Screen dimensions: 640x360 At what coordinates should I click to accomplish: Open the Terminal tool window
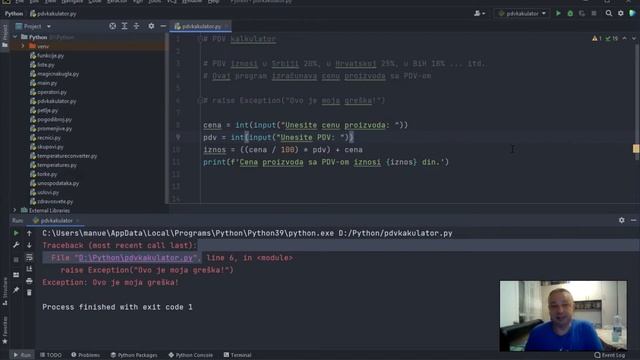237,355
